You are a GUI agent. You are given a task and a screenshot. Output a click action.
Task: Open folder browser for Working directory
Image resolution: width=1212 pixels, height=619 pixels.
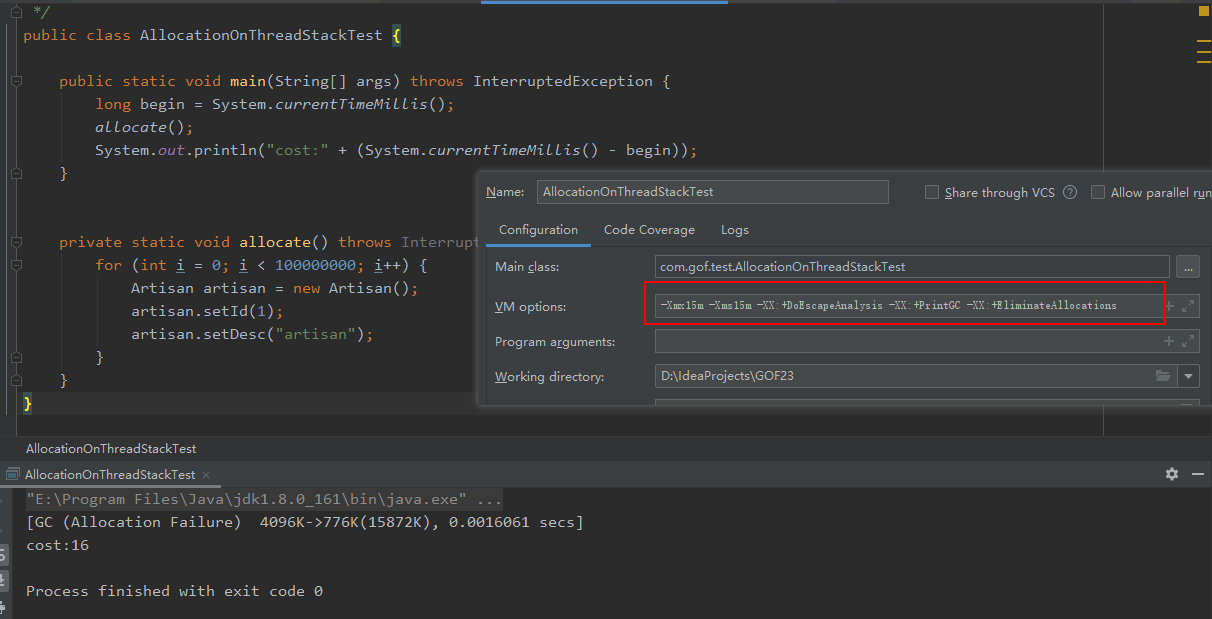click(x=1163, y=376)
